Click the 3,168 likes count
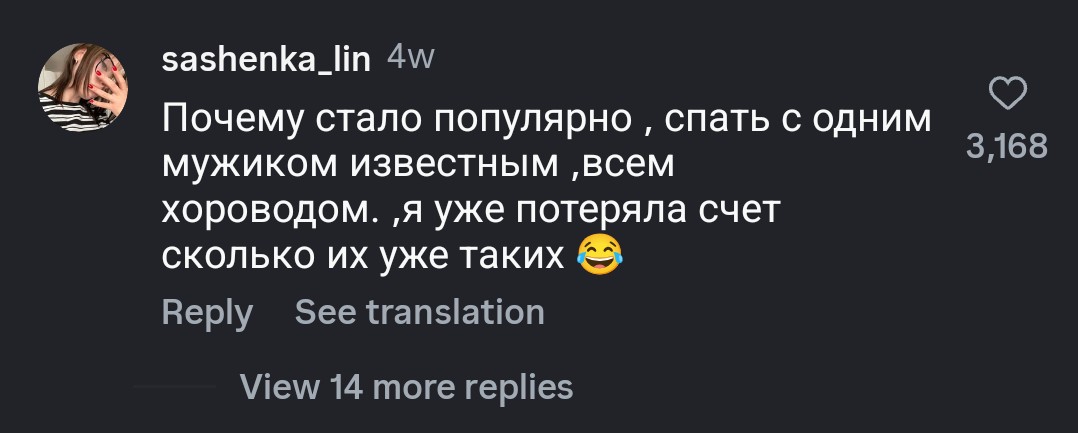The width and height of the screenshot is (1078, 433). coord(1007,147)
